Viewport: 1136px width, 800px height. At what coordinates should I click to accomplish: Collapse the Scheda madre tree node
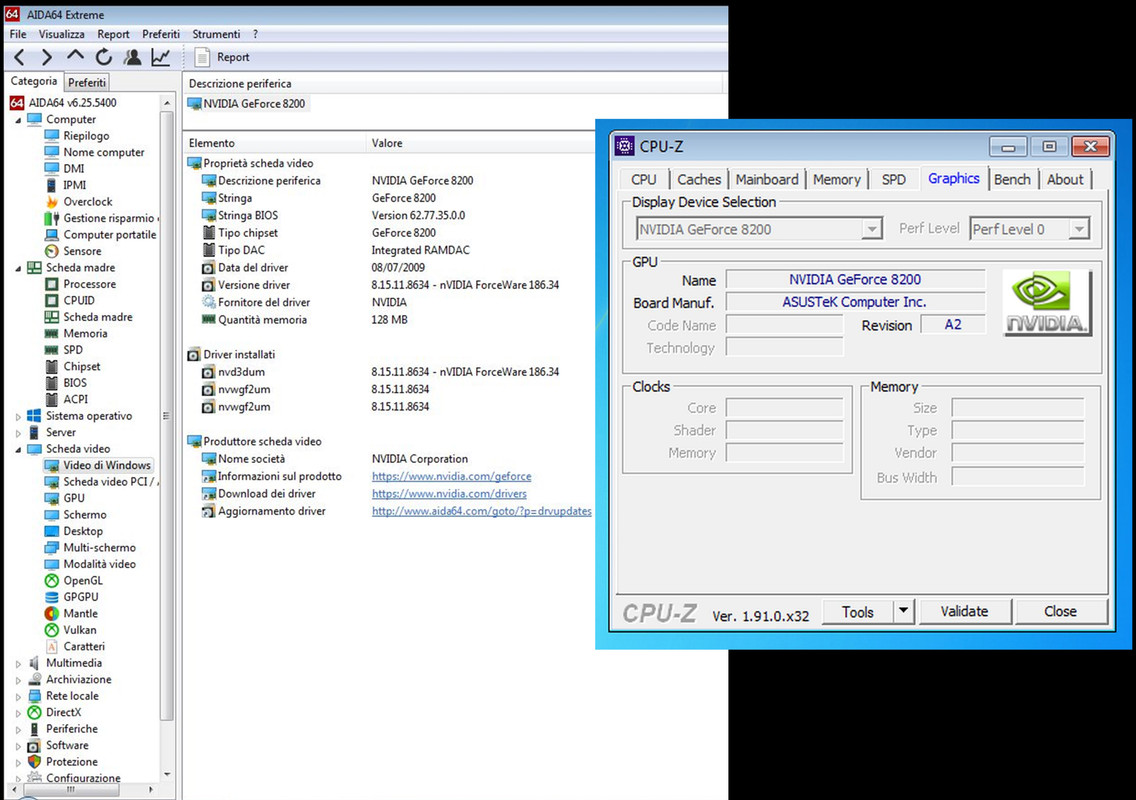pyautogui.click(x=18, y=268)
